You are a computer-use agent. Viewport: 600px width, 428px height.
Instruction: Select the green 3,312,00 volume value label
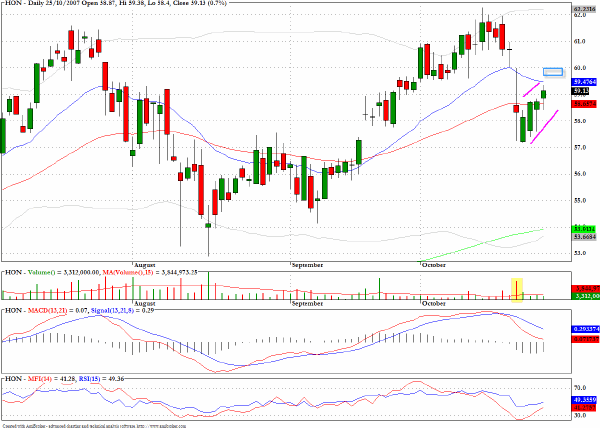(585, 296)
